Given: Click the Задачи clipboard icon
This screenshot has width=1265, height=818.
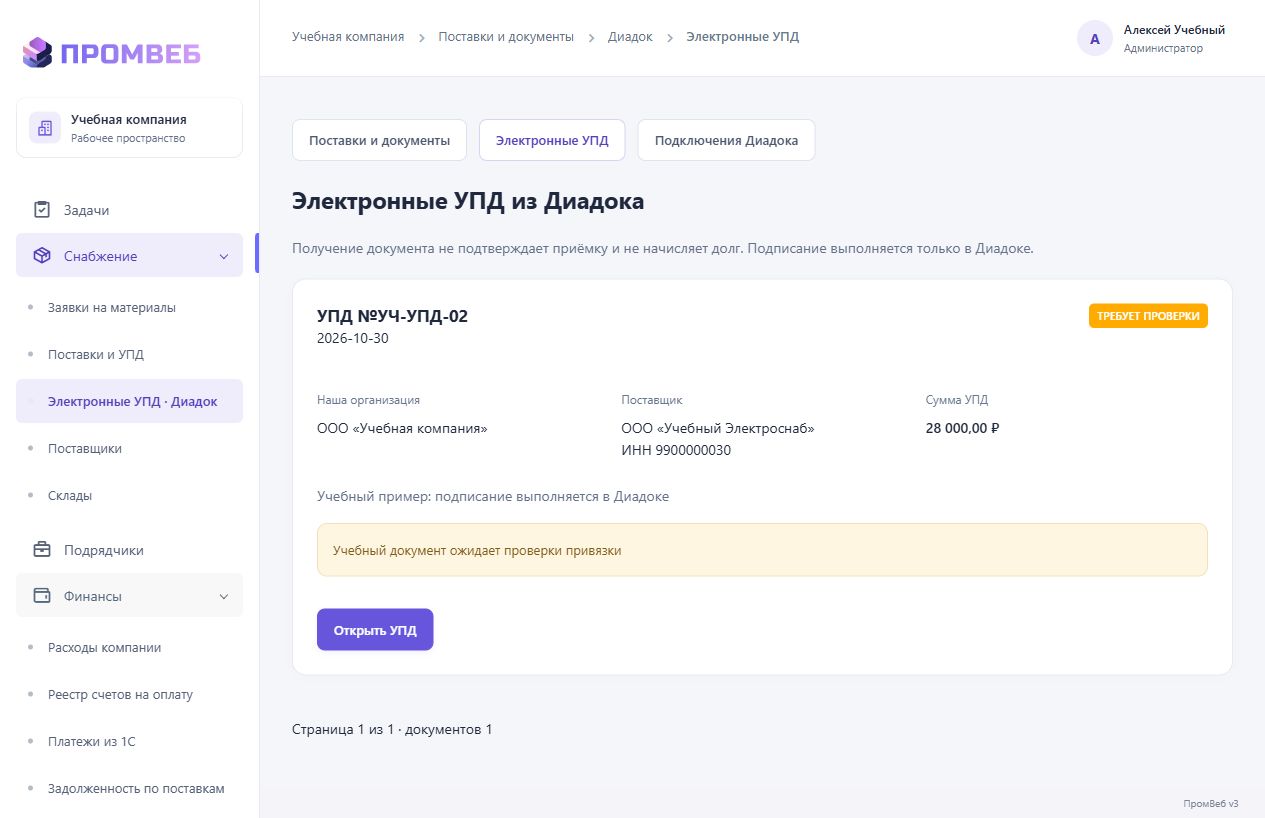Looking at the screenshot, I should pos(42,210).
